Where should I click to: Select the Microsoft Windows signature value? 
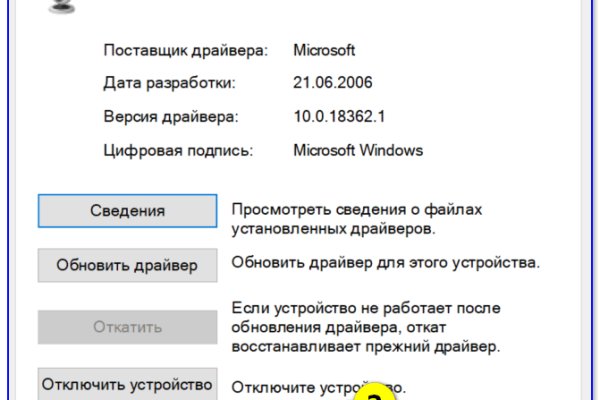358,151
